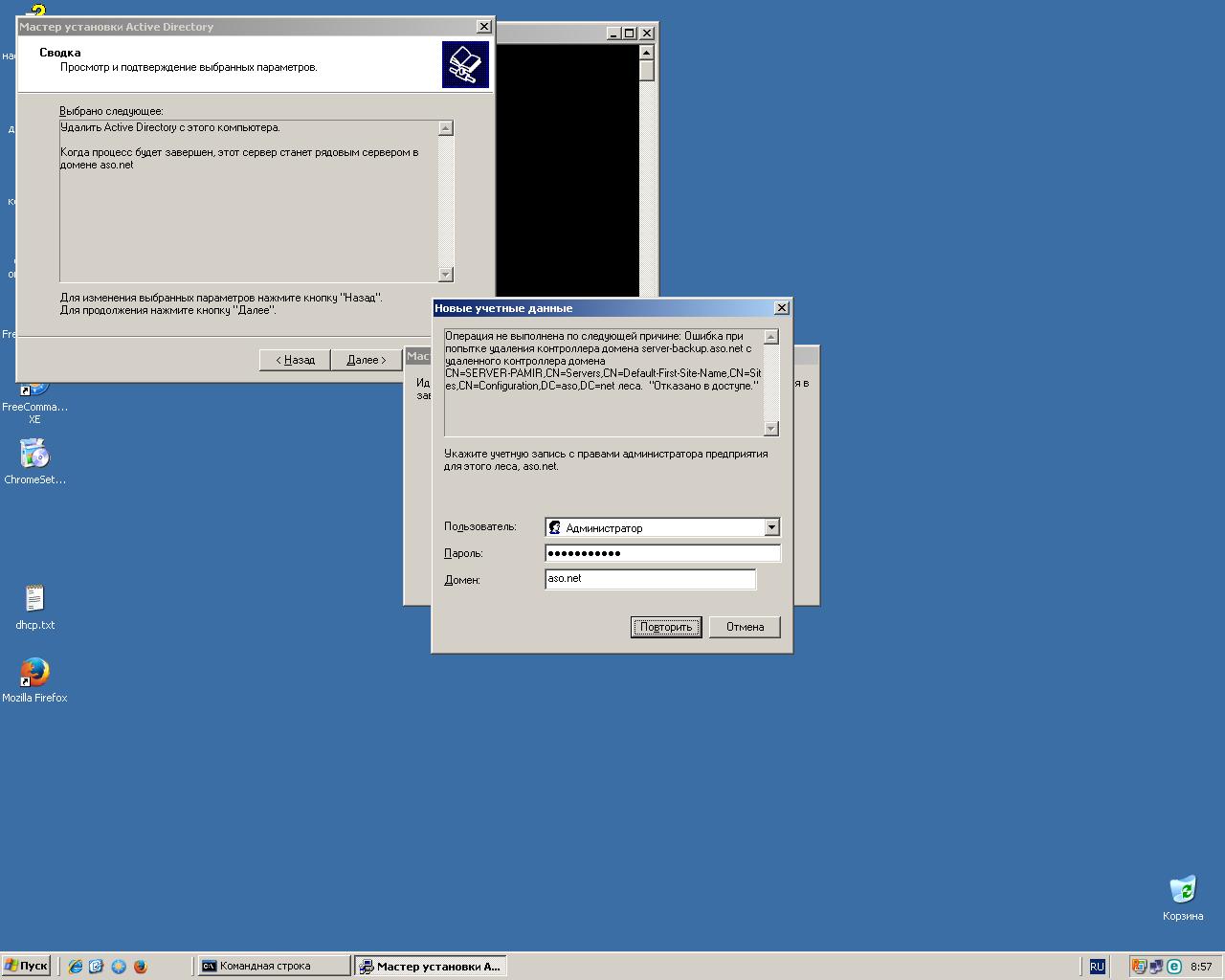Launch Firefox from the Quick Launch bar
Screen dimensions: 1225x980
coord(141,967)
